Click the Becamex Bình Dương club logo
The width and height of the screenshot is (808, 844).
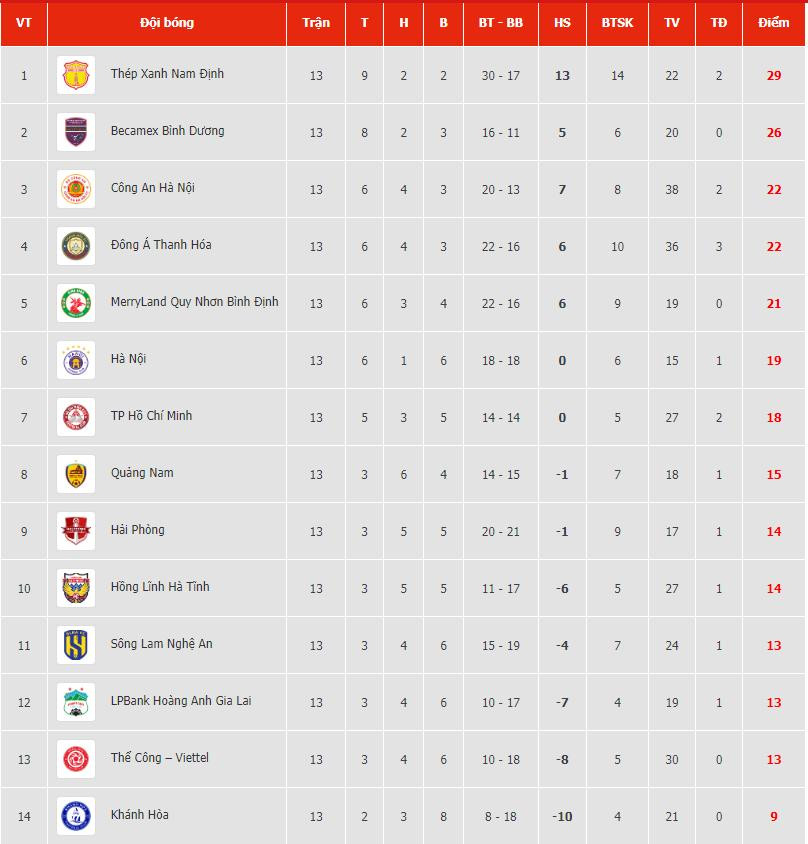tap(76, 132)
